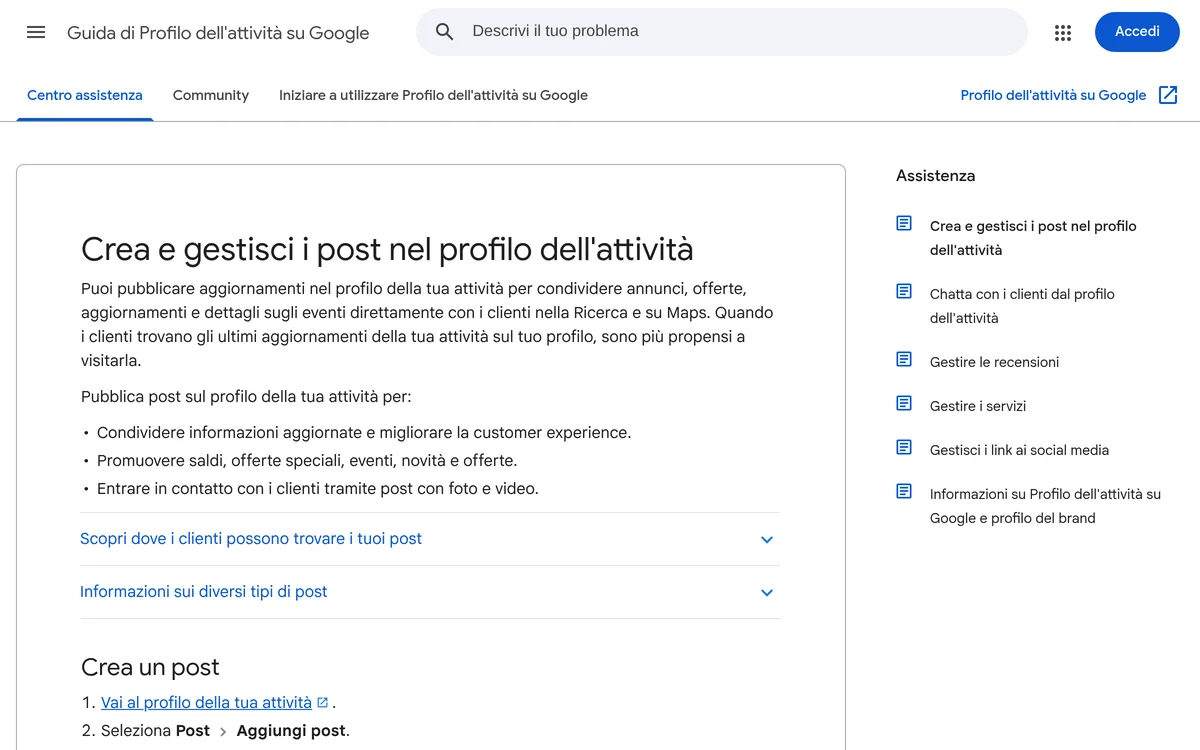This screenshot has height=750, width=1200.
Task: Click article icon next to Gestire i servizi
Action: tap(904, 403)
